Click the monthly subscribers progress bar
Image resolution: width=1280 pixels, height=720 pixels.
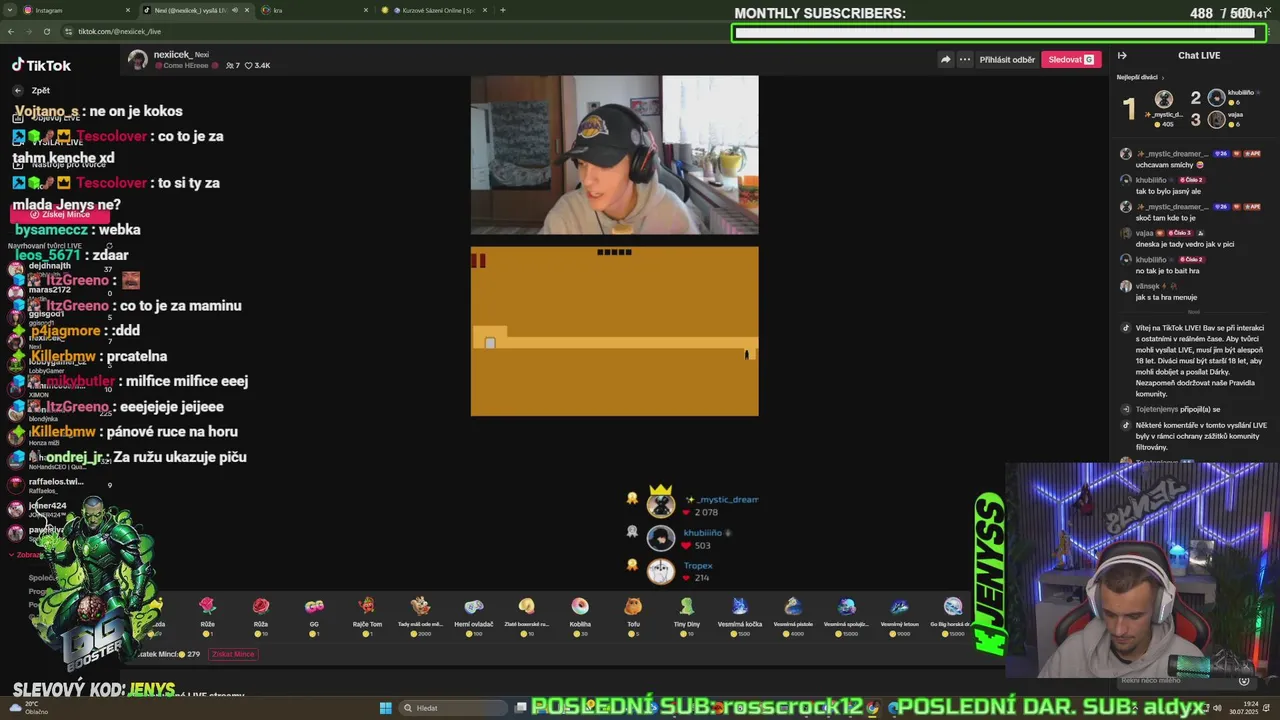(998, 33)
